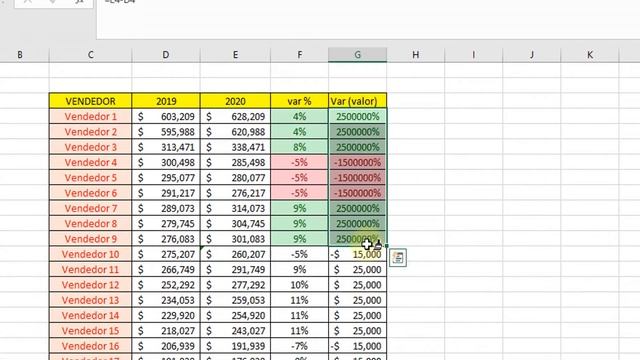Select the Vendedor 7 cell

[x=90, y=208]
